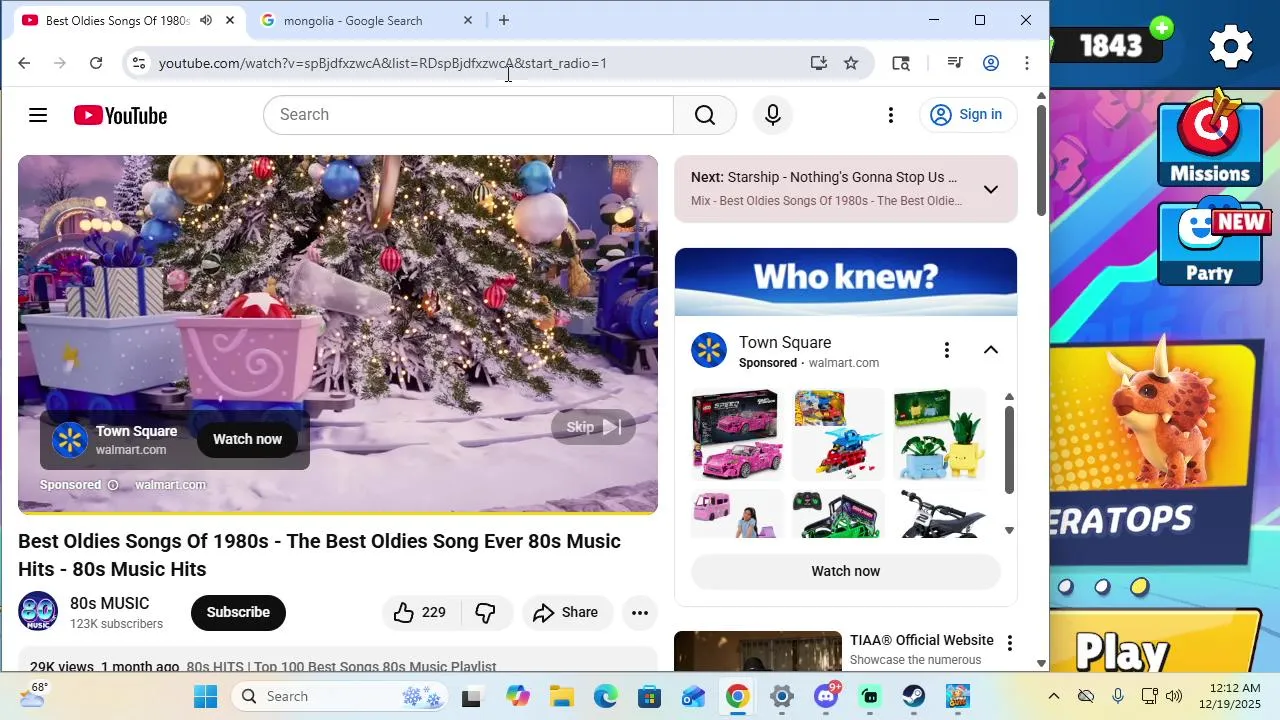Click the walmart.com link under the video
This screenshot has width=1280, height=720.
click(x=170, y=485)
